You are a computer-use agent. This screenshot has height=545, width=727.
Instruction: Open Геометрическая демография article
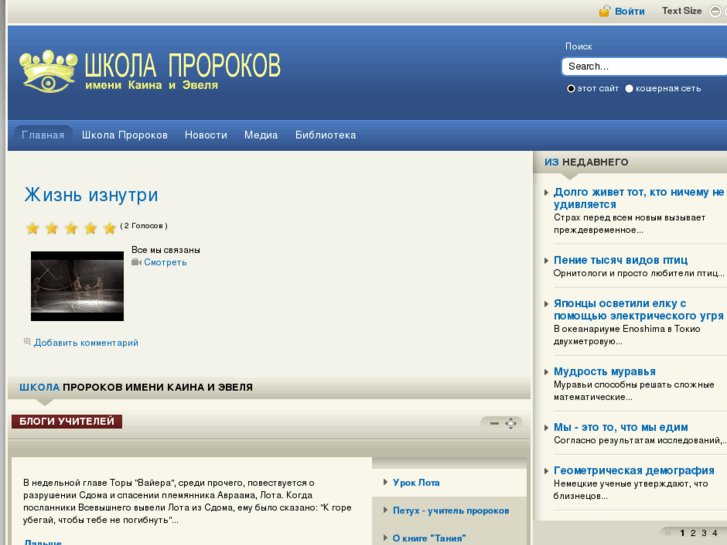pos(634,470)
